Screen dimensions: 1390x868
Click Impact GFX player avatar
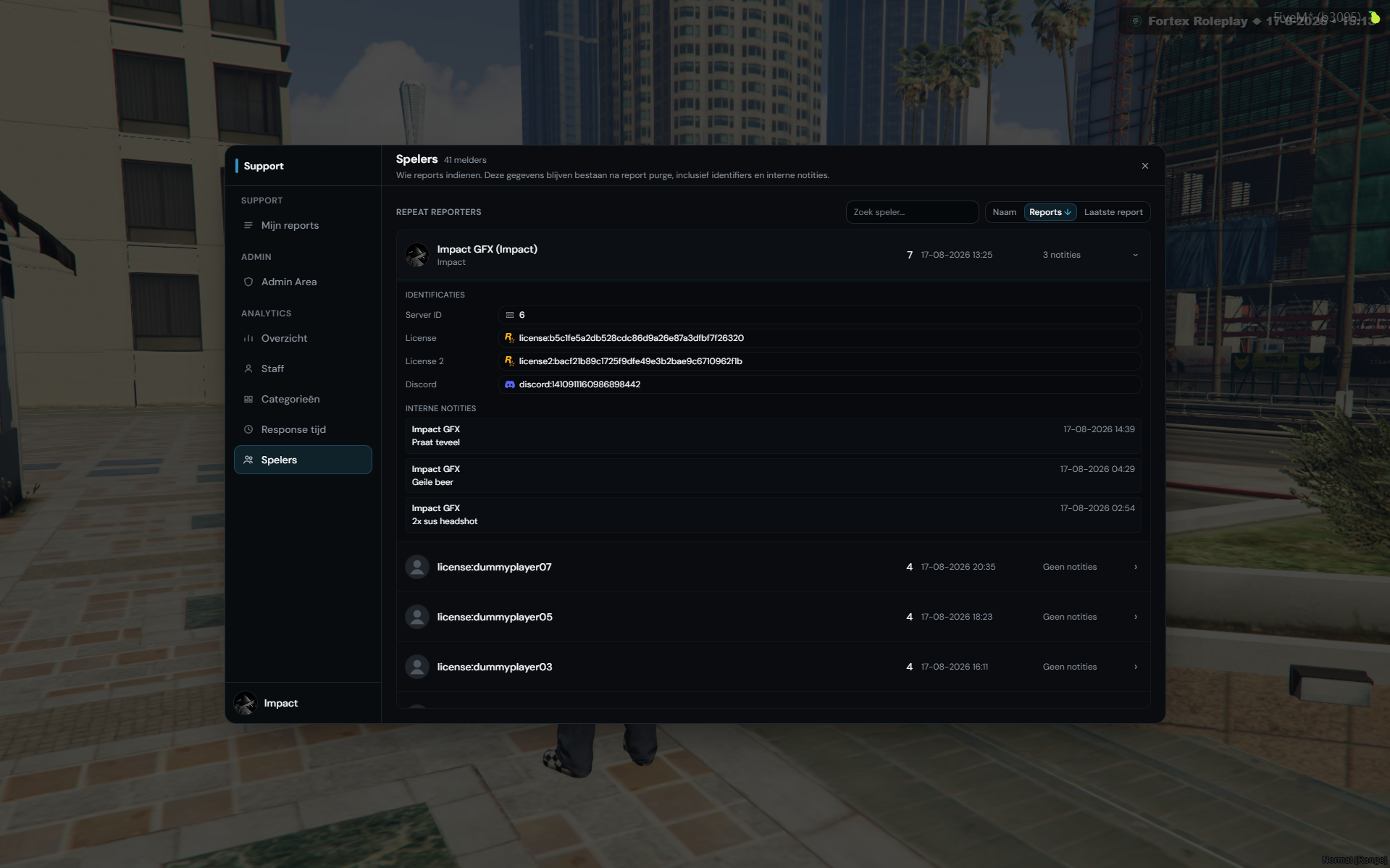tap(417, 255)
